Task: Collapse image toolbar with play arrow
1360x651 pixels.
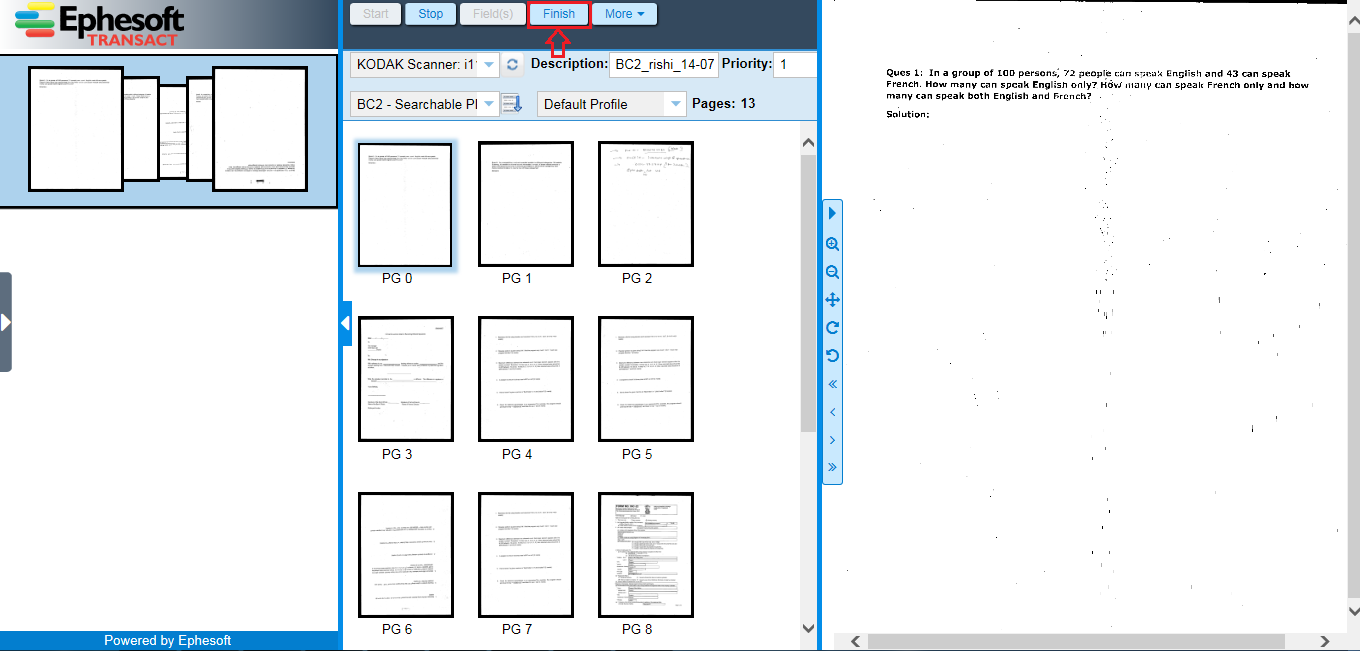Action: coord(832,213)
